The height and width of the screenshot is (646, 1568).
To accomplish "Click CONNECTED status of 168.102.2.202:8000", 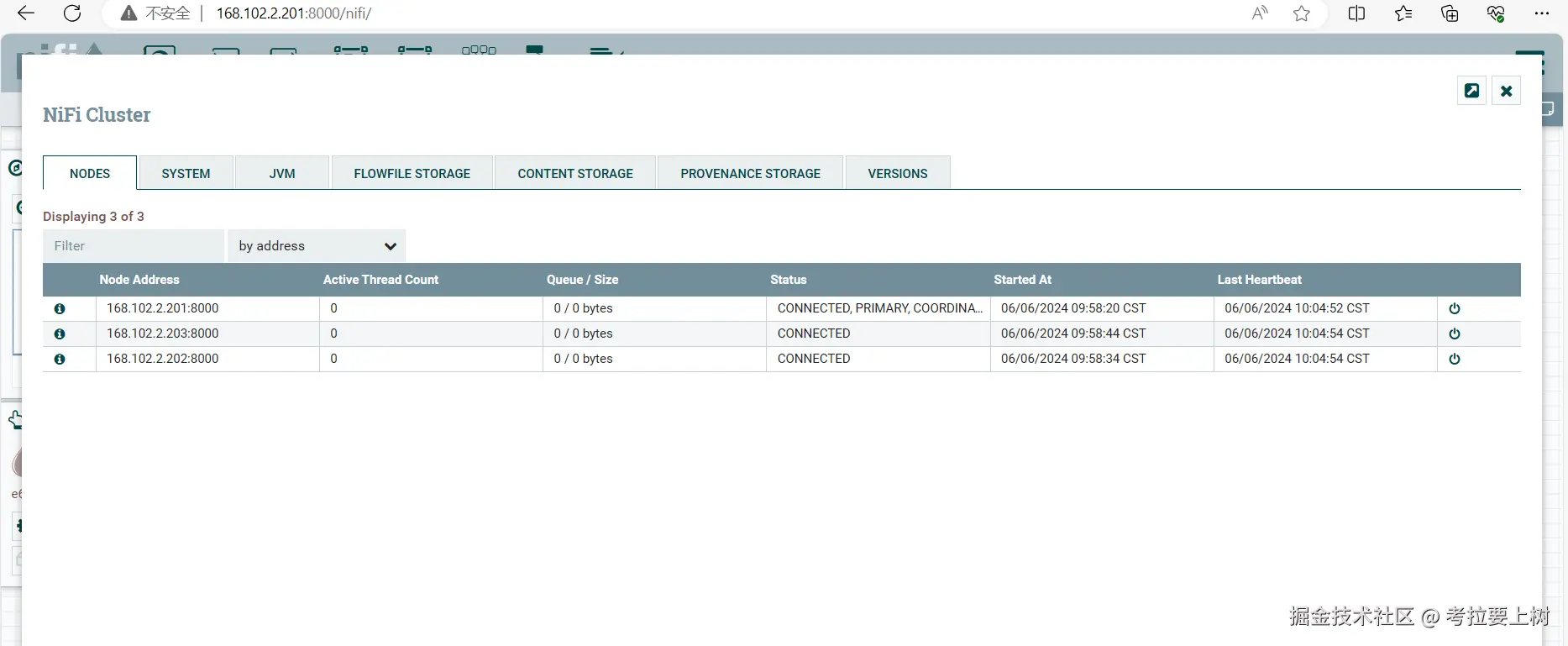I will [878, 359].
